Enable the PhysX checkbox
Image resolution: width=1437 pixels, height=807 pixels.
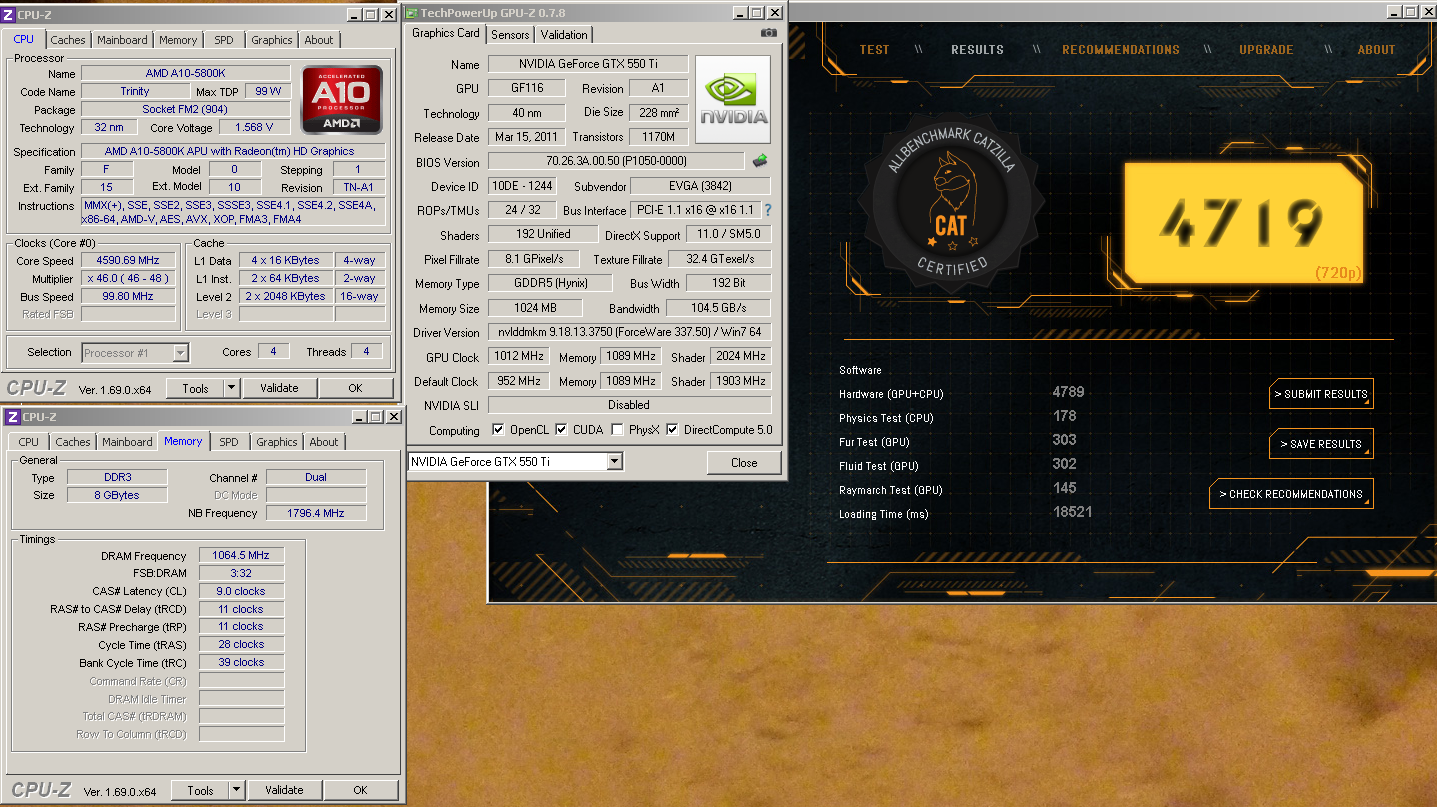(x=618, y=430)
